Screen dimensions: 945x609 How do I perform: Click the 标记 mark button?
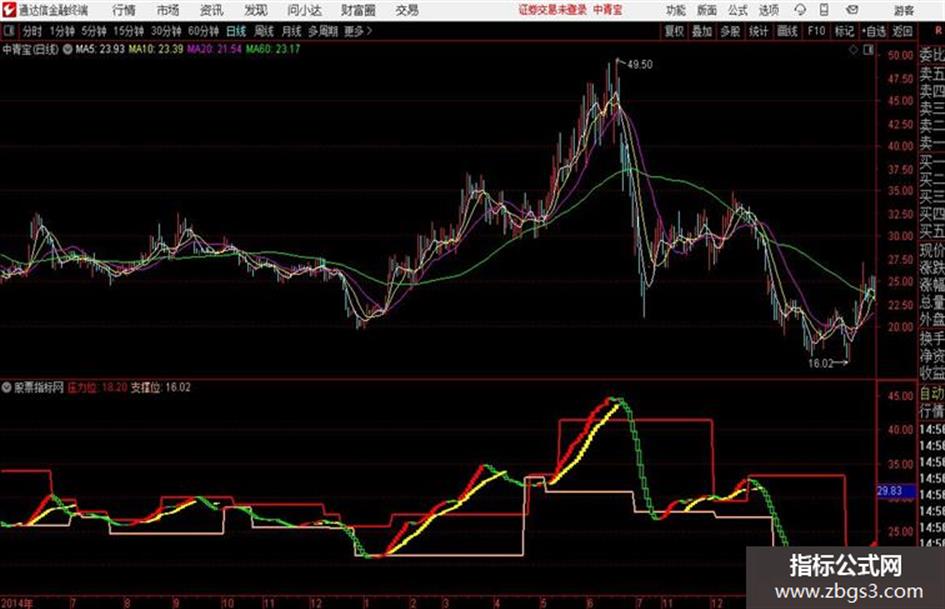pyautogui.click(x=844, y=31)
